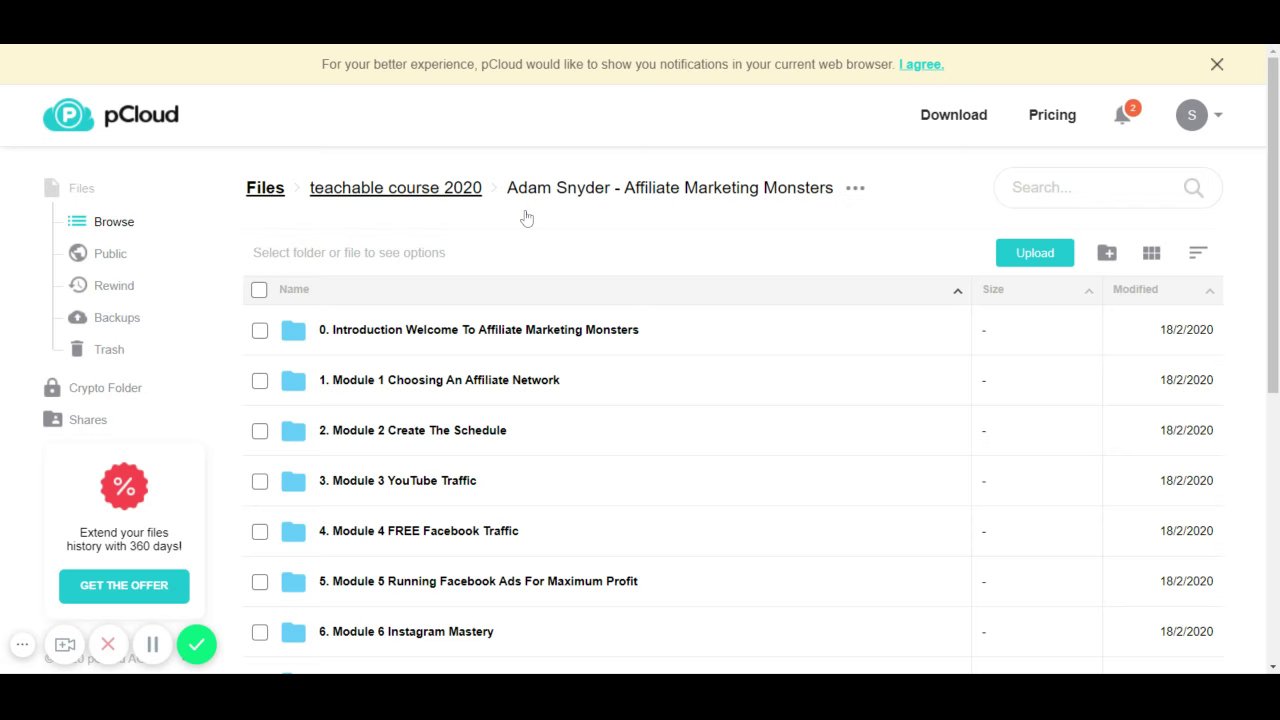Open 1. Module 1 Choosing An Affiliate Network folder
This screenshot has width=1280, height=720.
(x=439, y=380)
